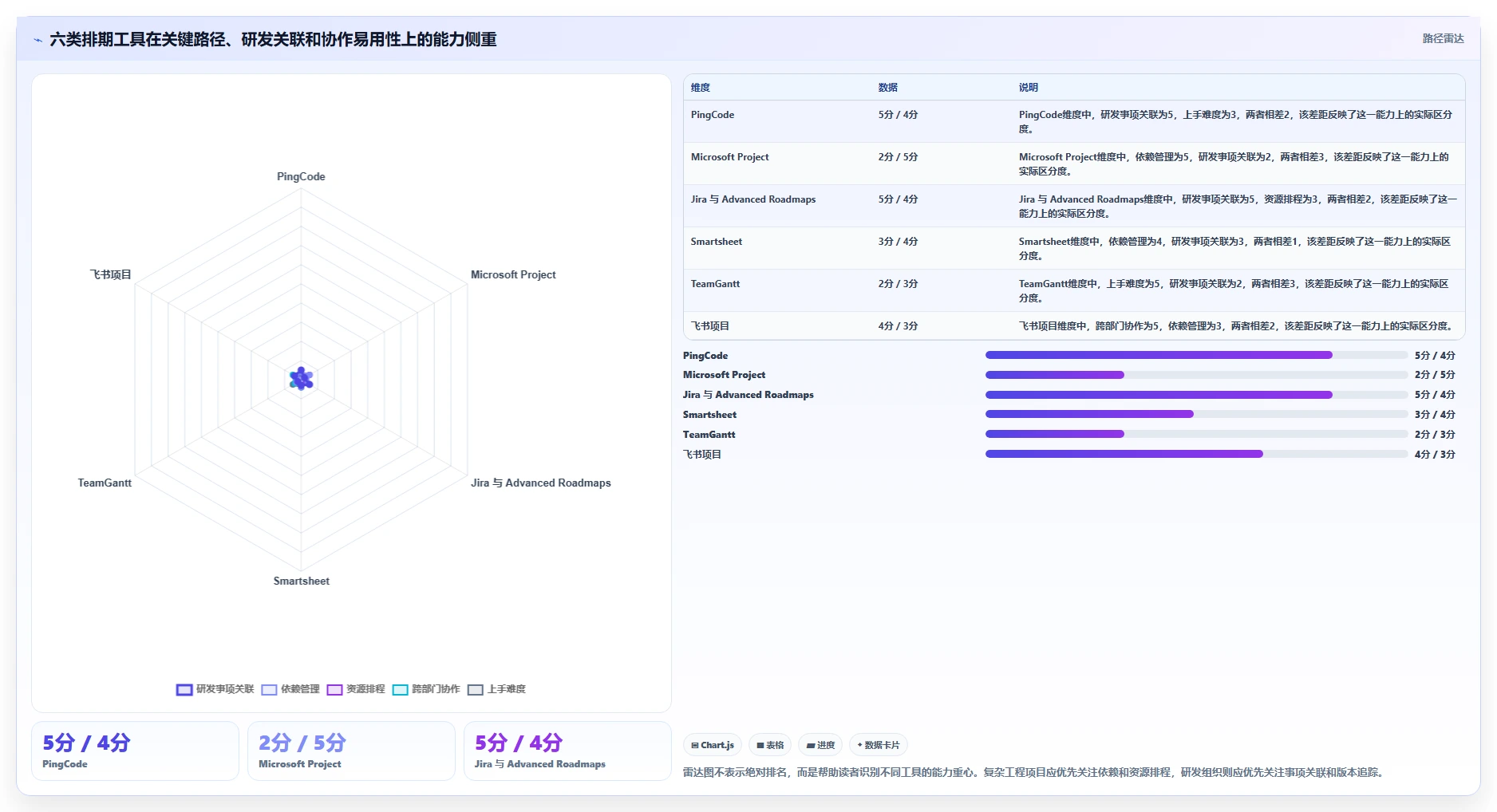Image resolution: width=1497 pixels, height=812 pixels.
Task: Click the Smartsheet name in the progress list
Action: pyautogui.click(x=709, y=415)
